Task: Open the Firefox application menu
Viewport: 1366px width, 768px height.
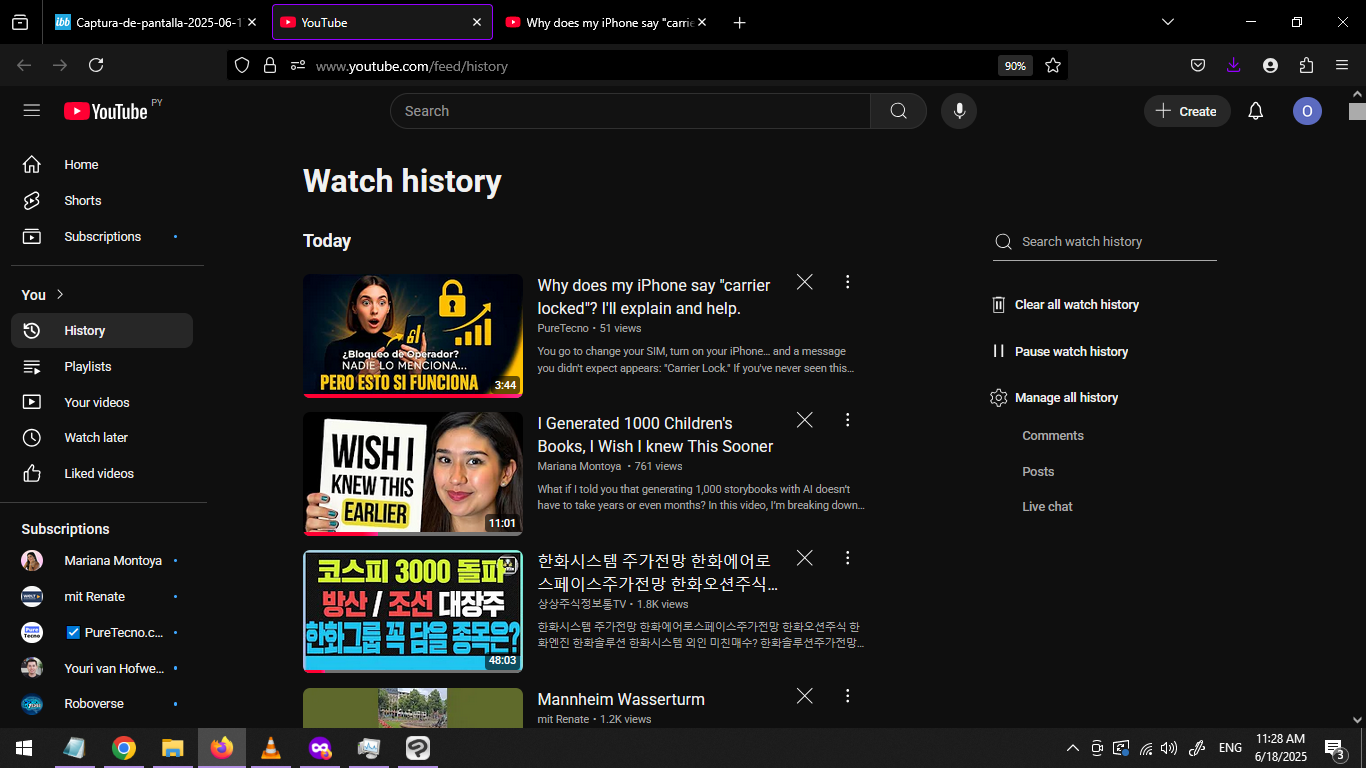Action: [1342, 65]
